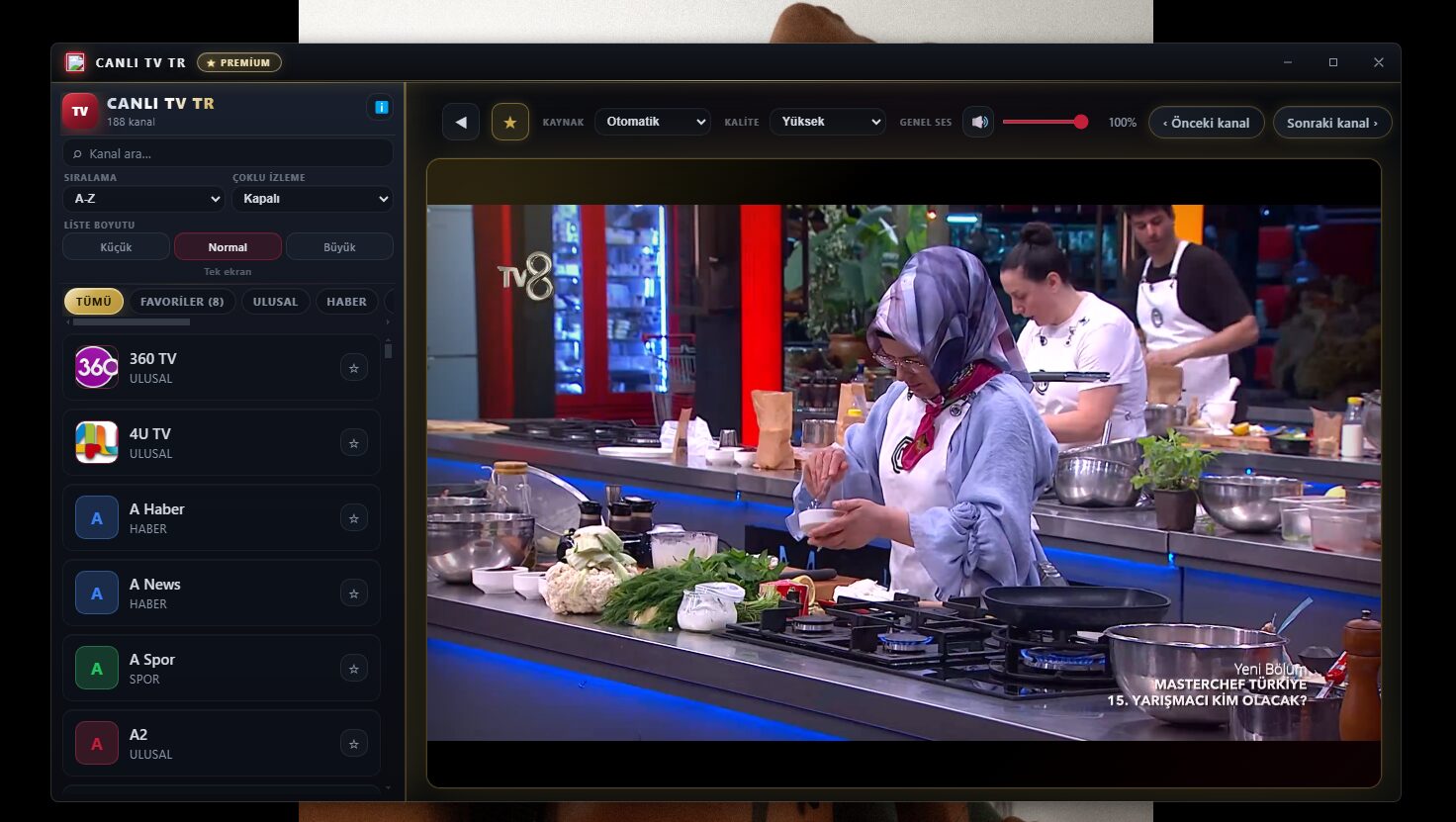Minimize the Canlı TV TR window
Image resolution: width=1456 pixels, height=822 pixels.
(x=1288, y=62)
